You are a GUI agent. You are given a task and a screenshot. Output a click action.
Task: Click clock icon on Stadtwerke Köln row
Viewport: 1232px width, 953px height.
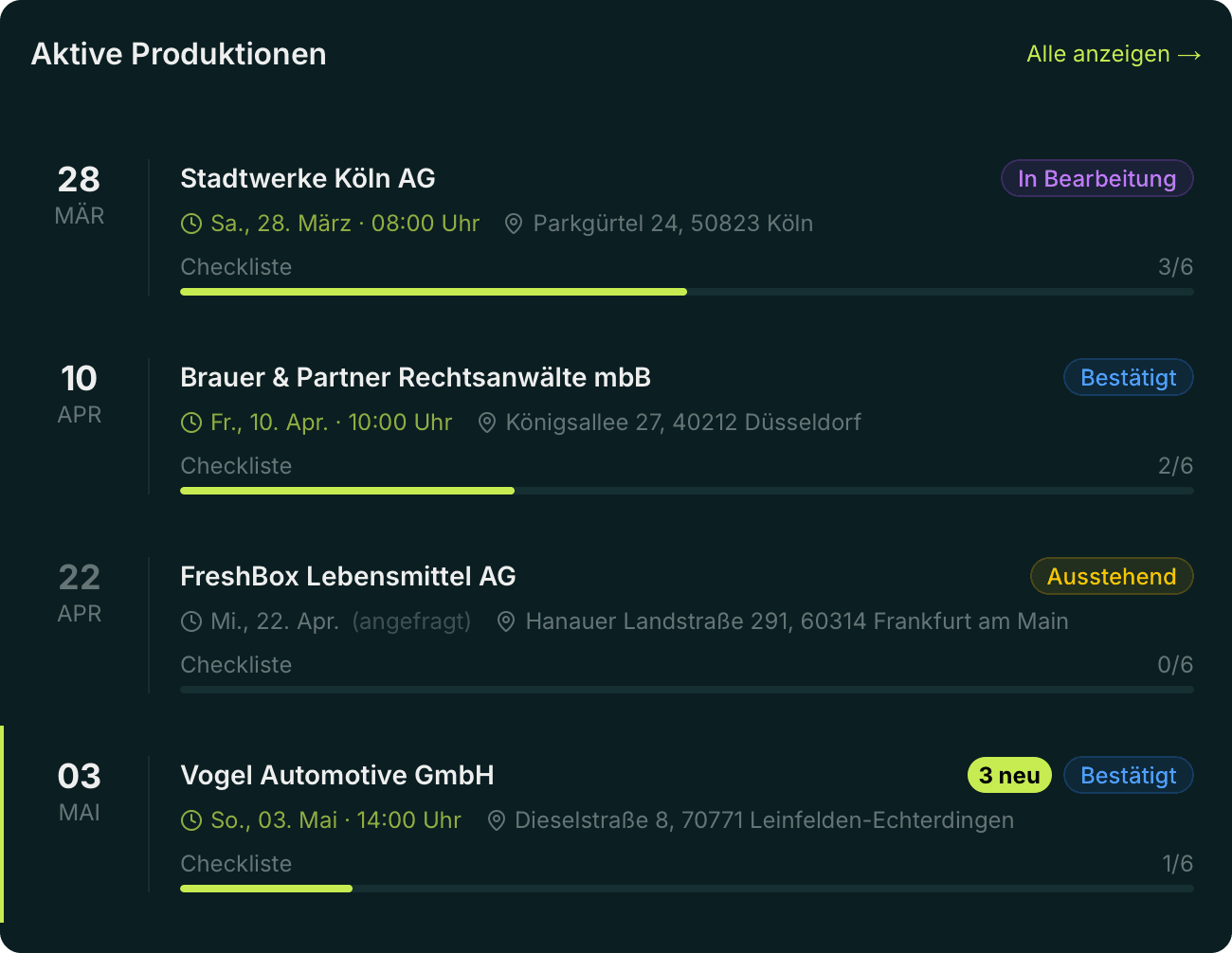(x=191, y=225)
